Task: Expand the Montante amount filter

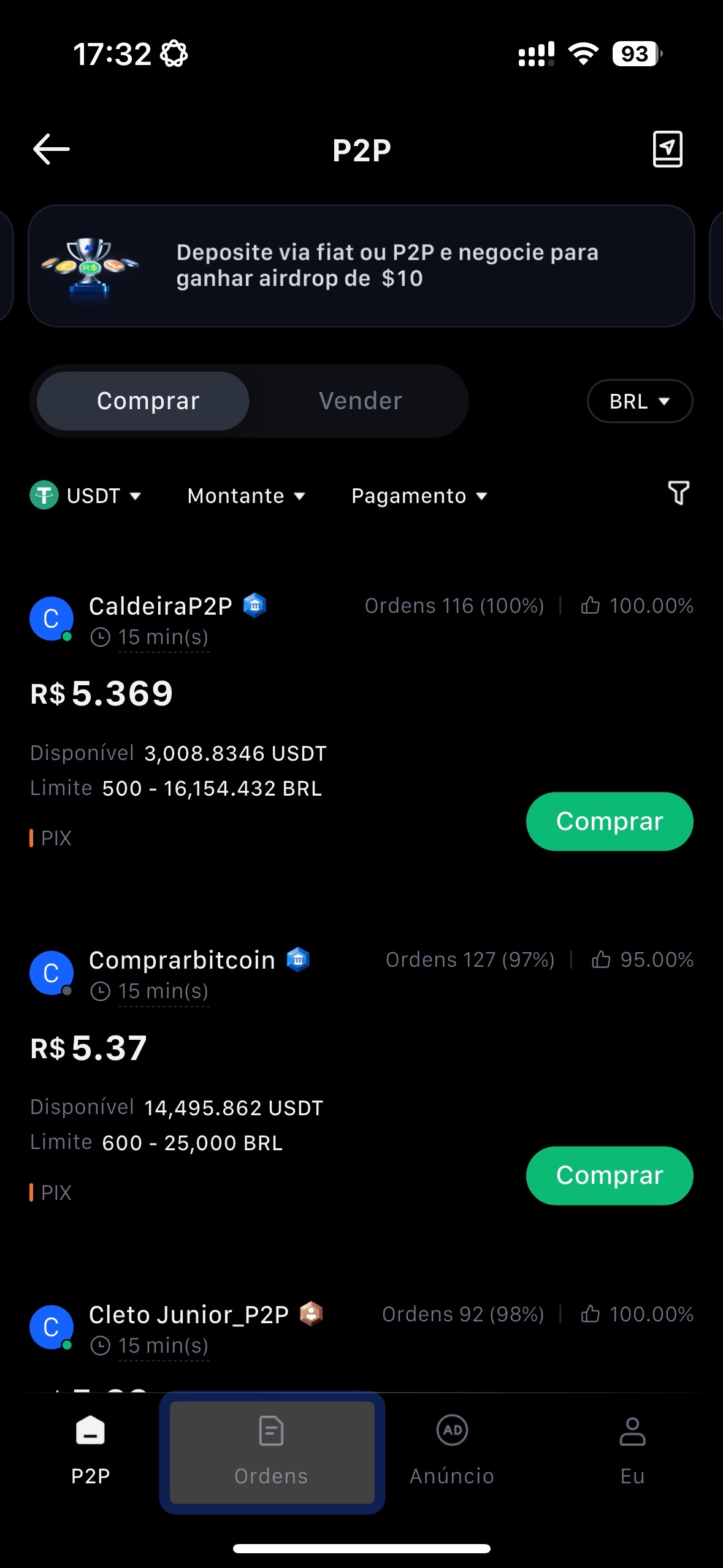Action: [x=246, y=496]
